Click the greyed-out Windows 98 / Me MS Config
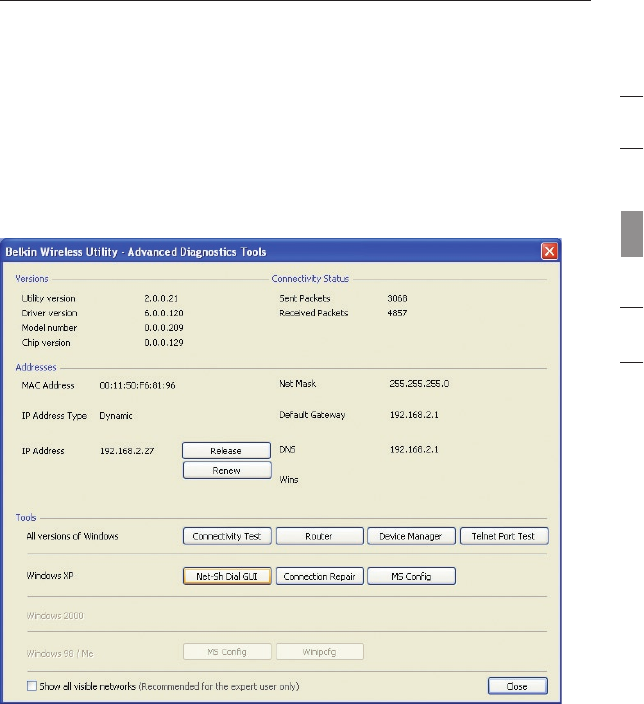This screenshot has width=644, height=704. [227, 651]
